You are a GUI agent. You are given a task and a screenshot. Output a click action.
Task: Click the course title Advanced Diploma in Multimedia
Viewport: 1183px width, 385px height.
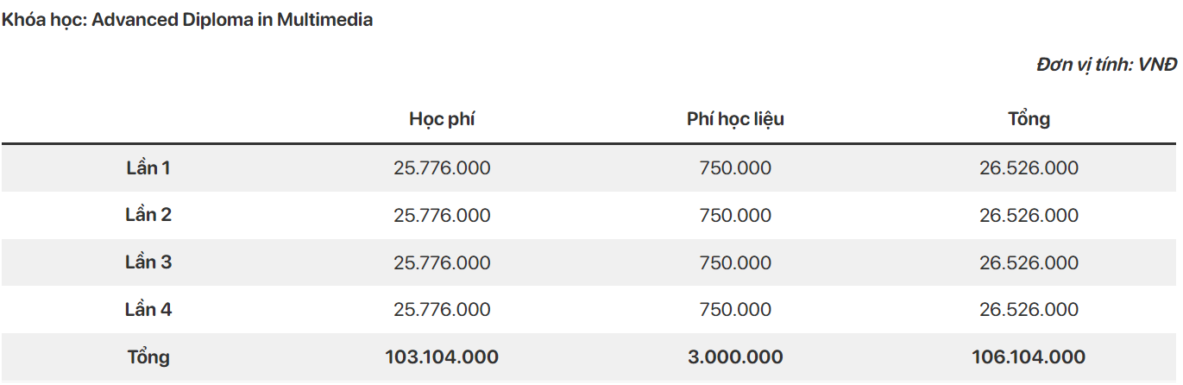pos(232,20)
